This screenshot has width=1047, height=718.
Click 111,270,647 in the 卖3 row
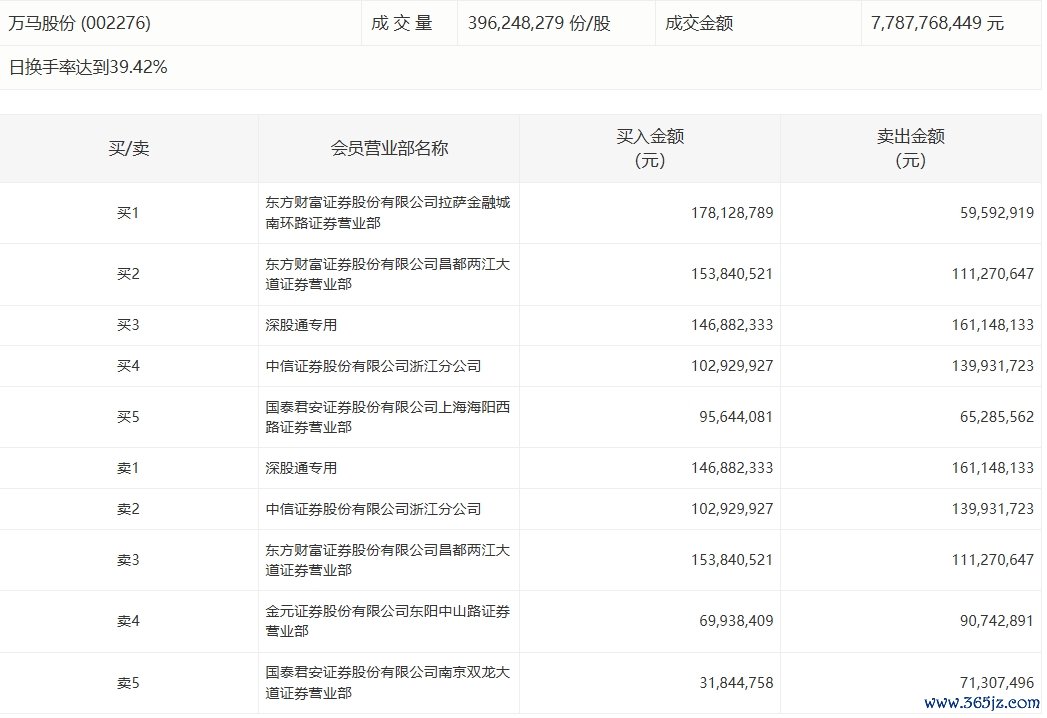[x=993, y=560]
